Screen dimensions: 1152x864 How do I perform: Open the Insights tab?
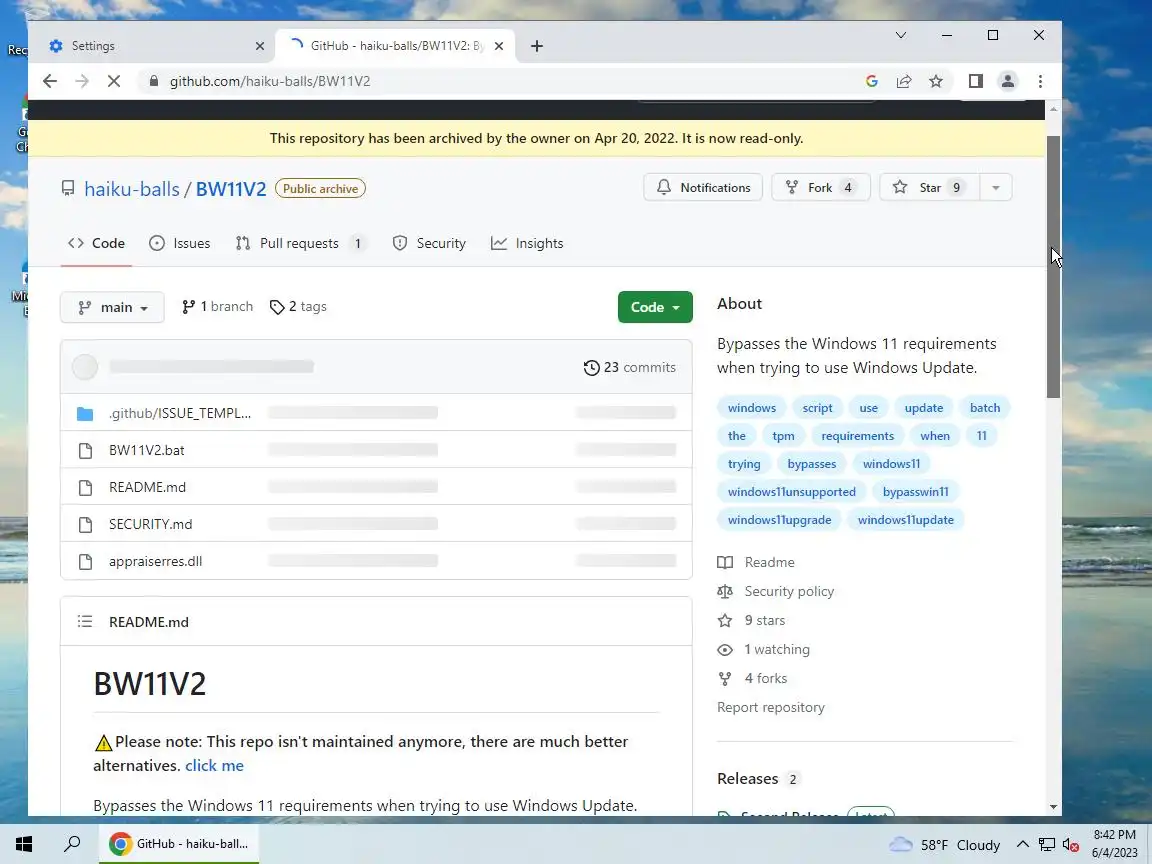pos(527,243)
